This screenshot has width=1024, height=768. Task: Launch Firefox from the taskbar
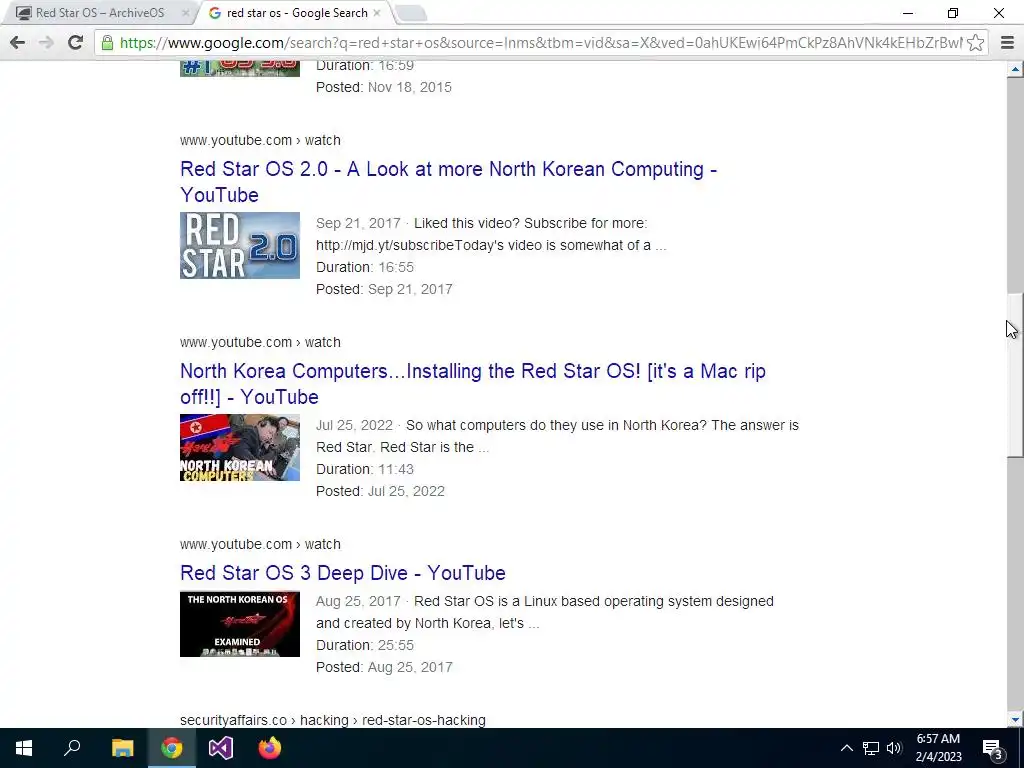270,748
